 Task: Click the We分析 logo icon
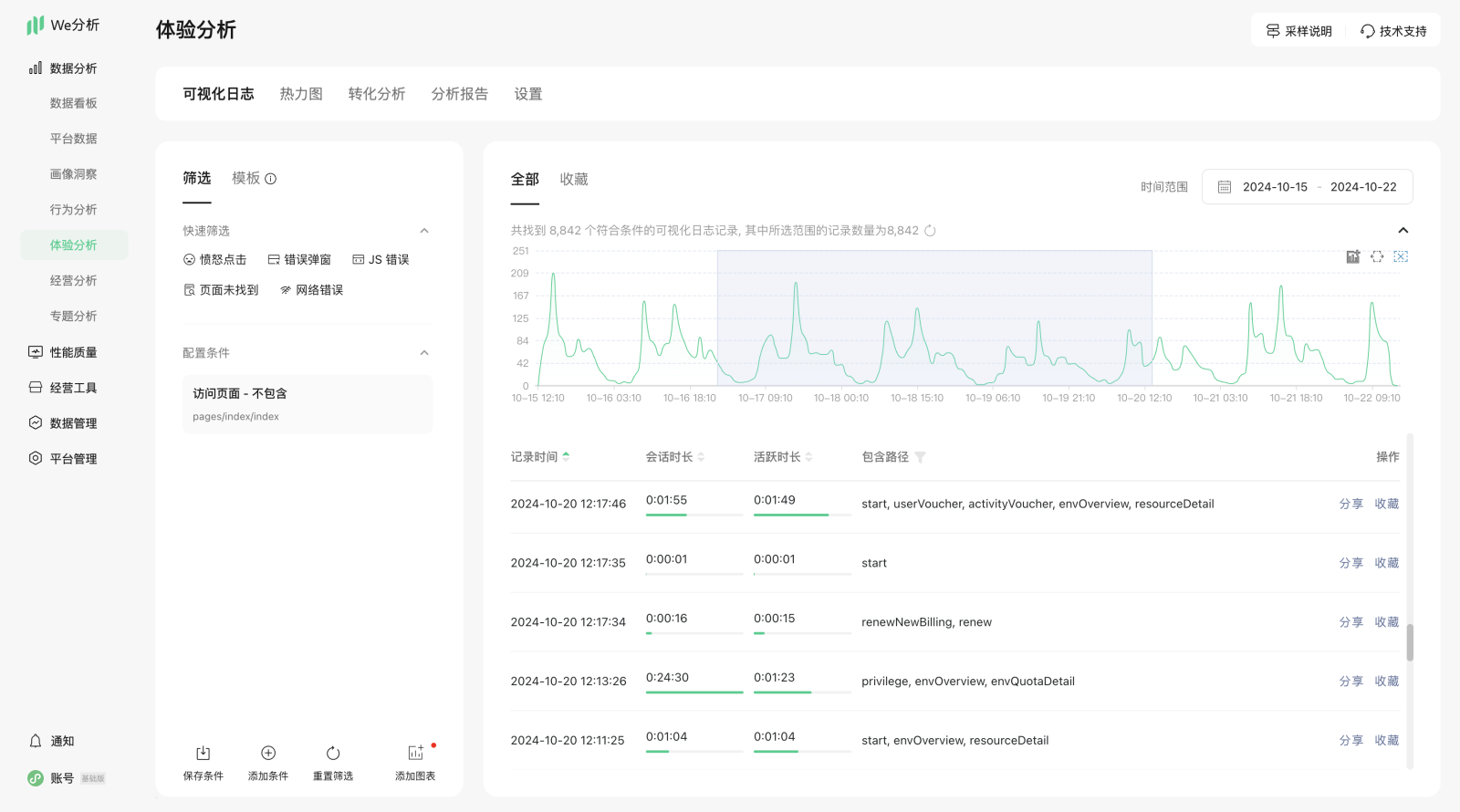click(36, 25)
